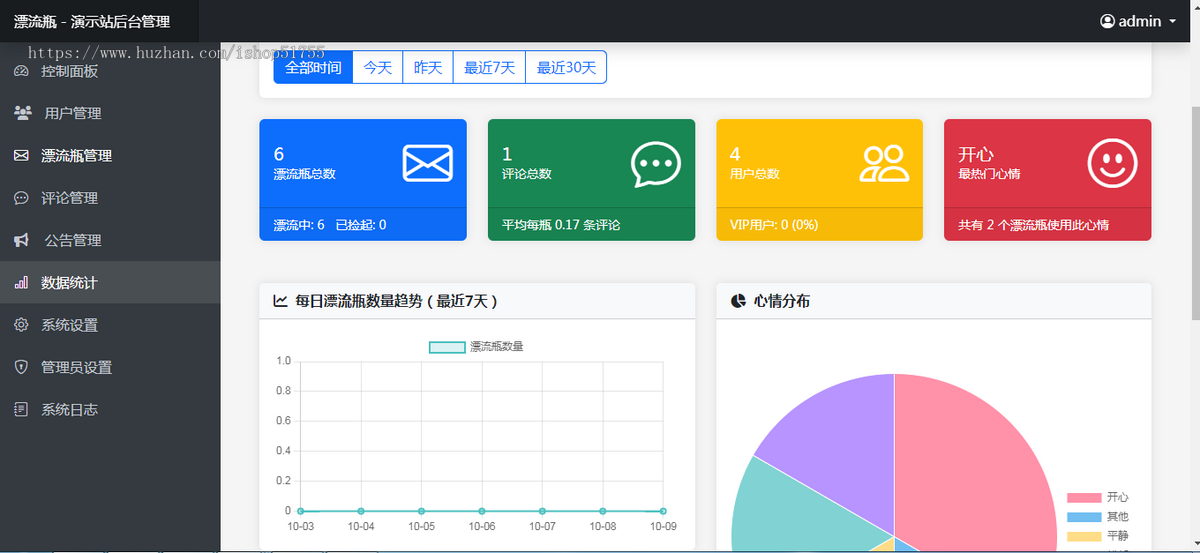The width and height of the screenshot is (1200, 553).
Task: Click the 10-03 data point on chart
Action: [x=300, y=511]
